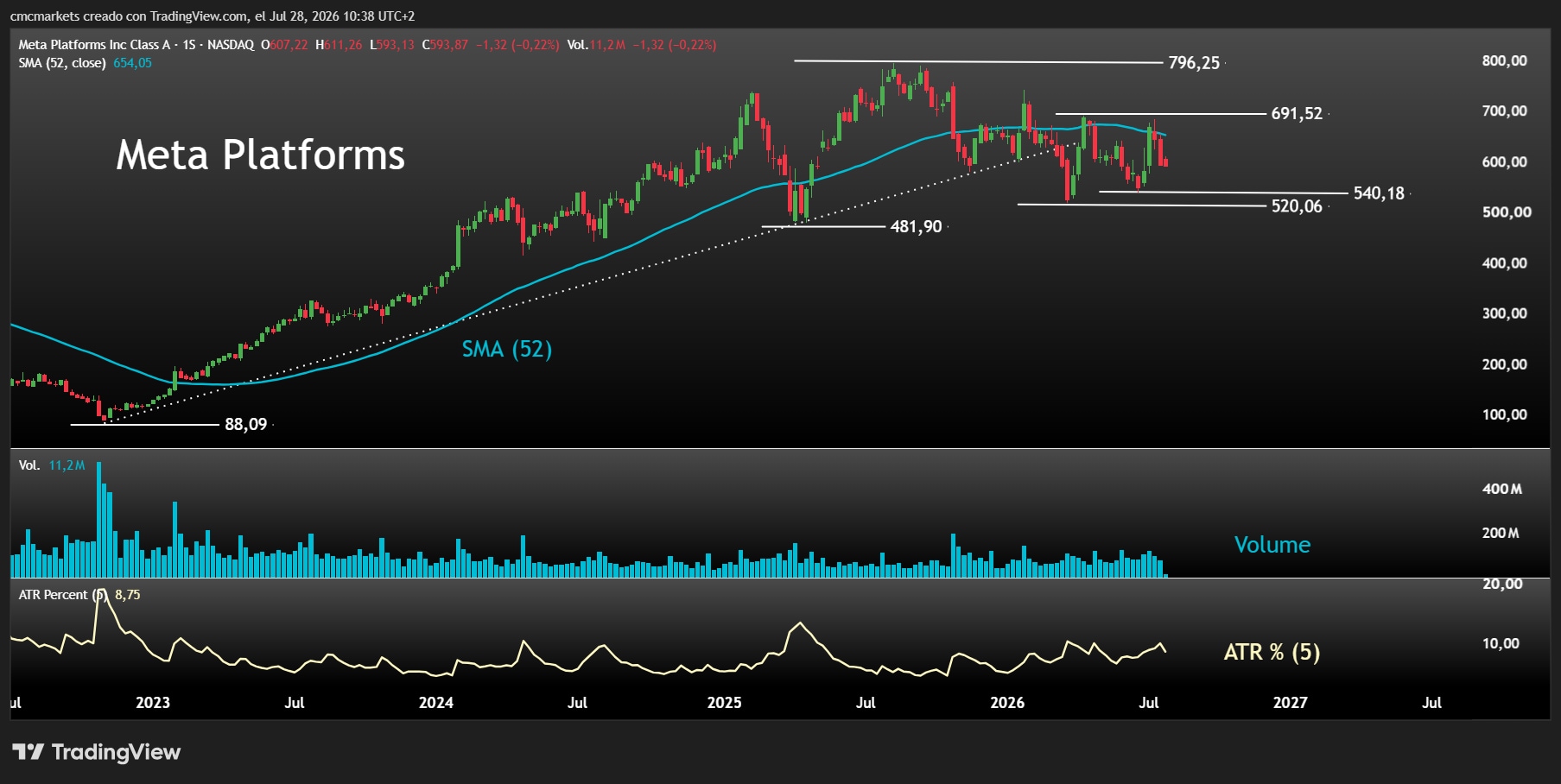Image resolution: width=1561 pixels, height=784 pixels.
Task: Click the blue 'Volume' pane annotation
Action: (x=1272, y=545)
